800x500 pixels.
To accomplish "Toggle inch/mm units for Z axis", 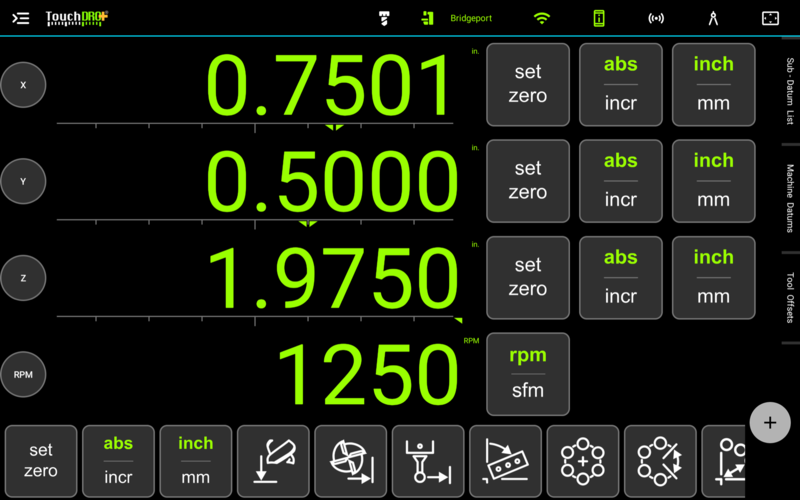I will click(x=714, y=278).
